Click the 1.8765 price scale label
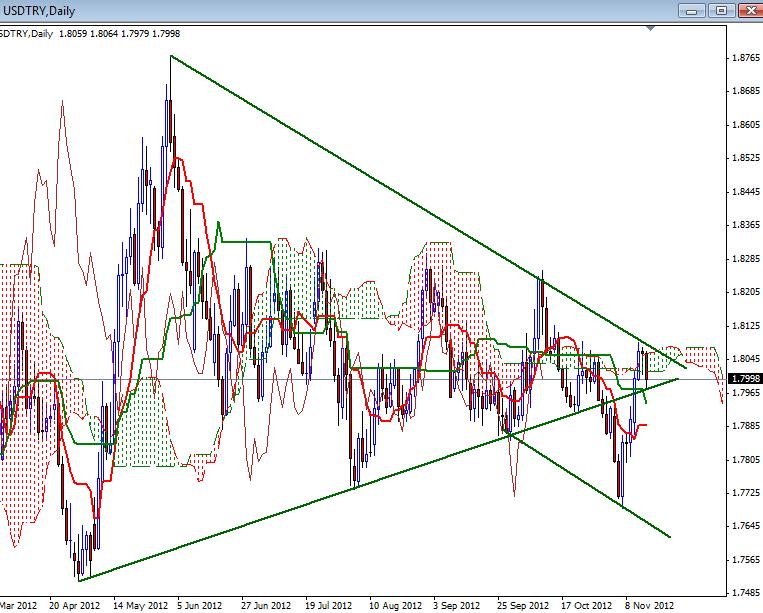 [x=746, y=58]
